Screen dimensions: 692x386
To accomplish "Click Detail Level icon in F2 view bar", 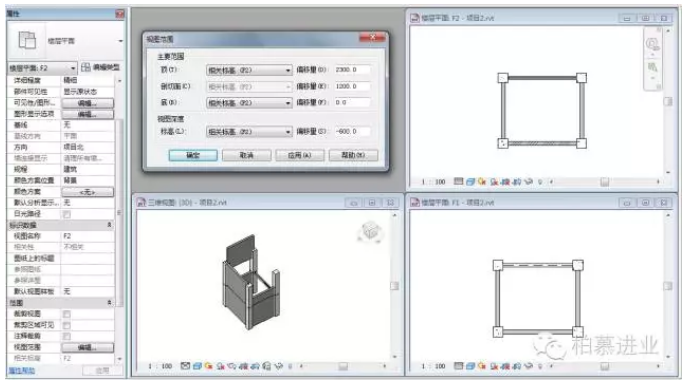I will click(459, 181).
